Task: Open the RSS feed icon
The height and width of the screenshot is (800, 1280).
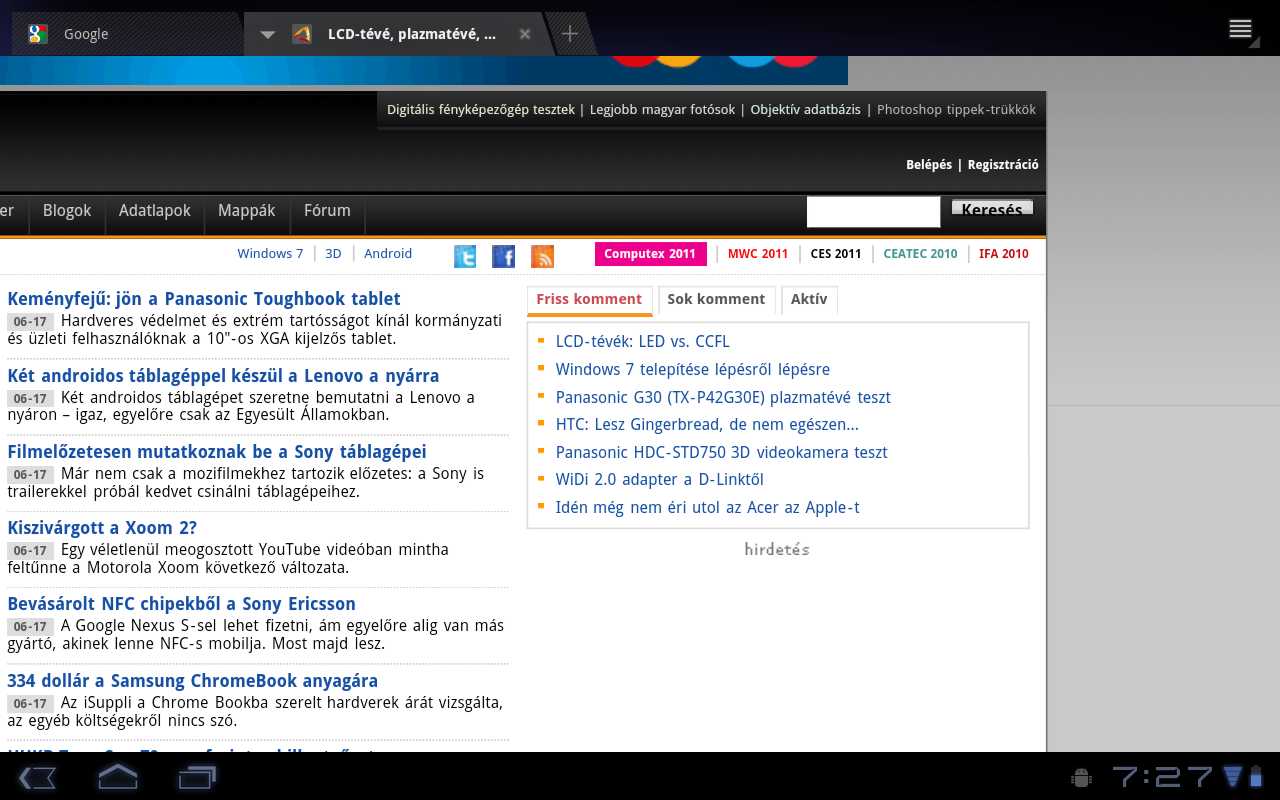Action: click(x=542, y=257)
